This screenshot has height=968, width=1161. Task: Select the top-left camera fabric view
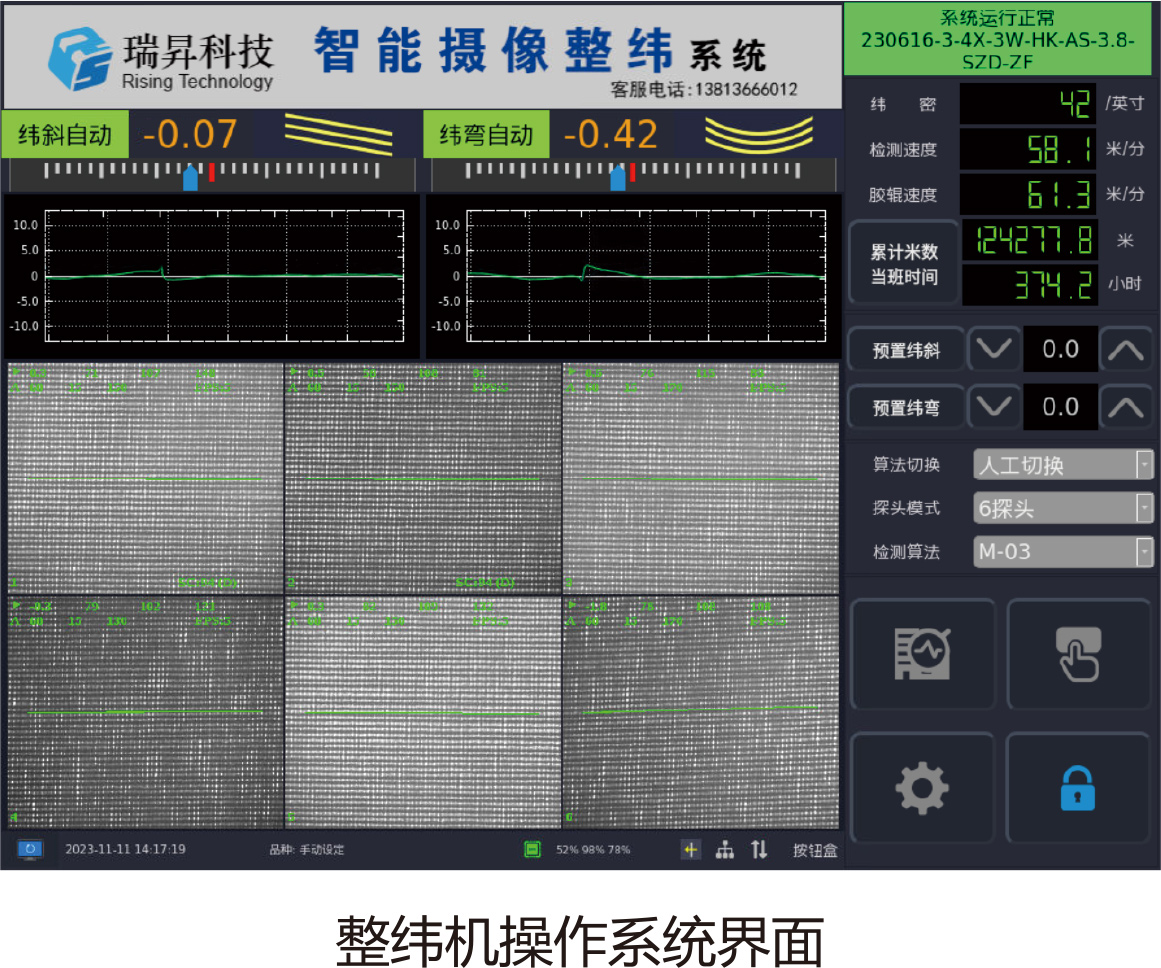click(x=145, y=479)
